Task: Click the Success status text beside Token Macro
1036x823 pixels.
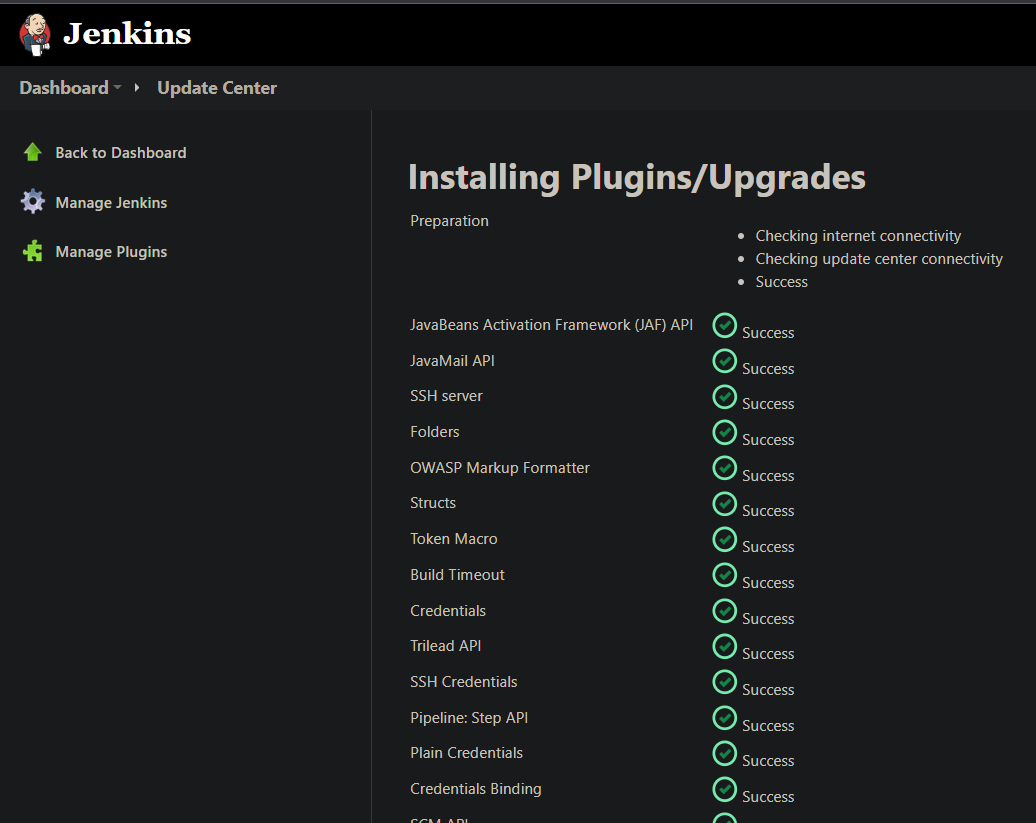Action: (768, 547)
